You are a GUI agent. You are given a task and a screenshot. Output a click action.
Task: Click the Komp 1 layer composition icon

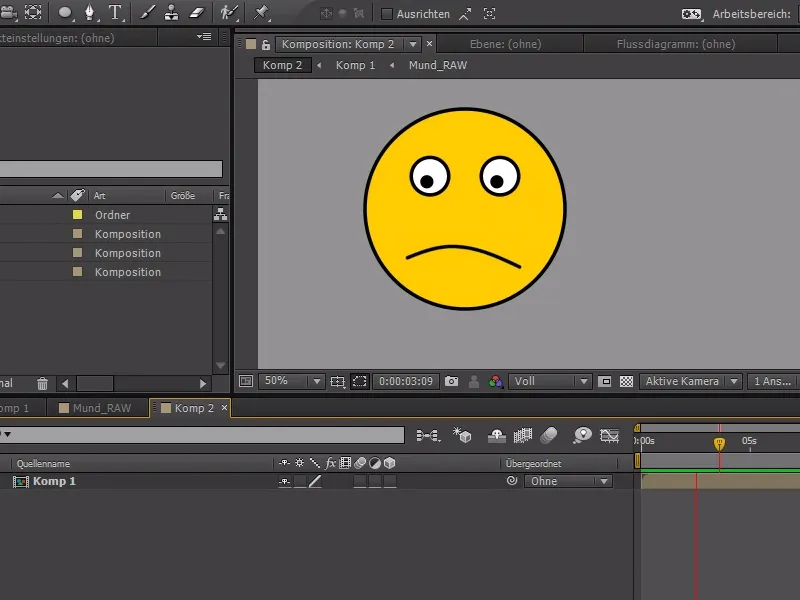coord(21,481)
